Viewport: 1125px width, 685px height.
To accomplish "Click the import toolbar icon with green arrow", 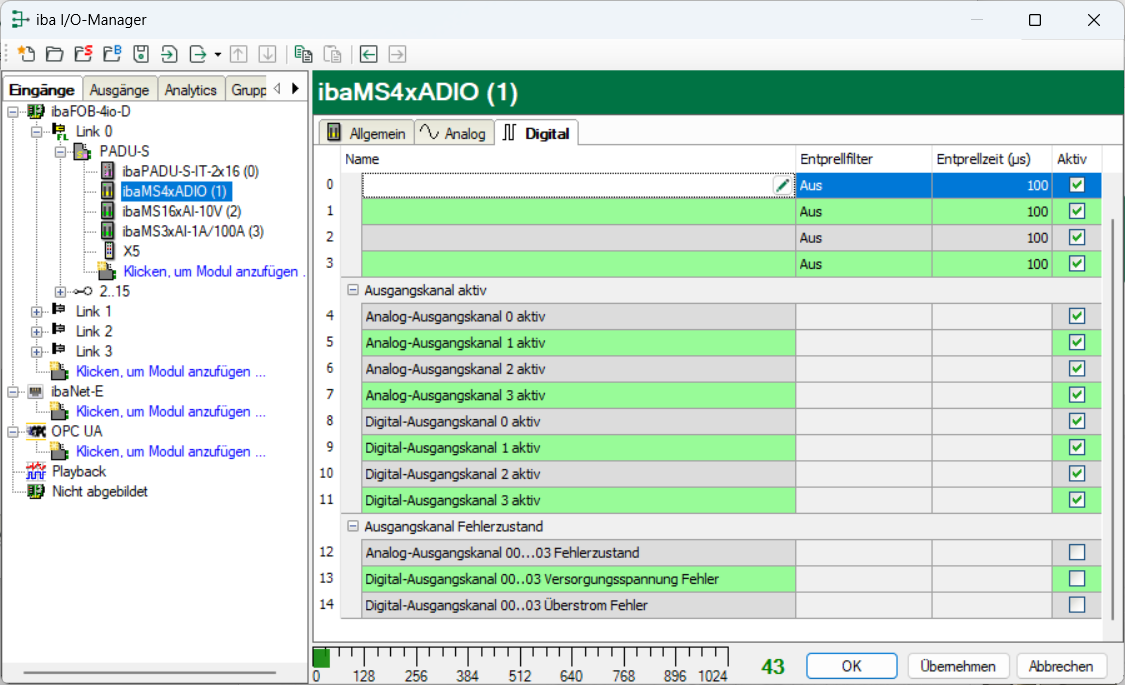I will [170, 54].
